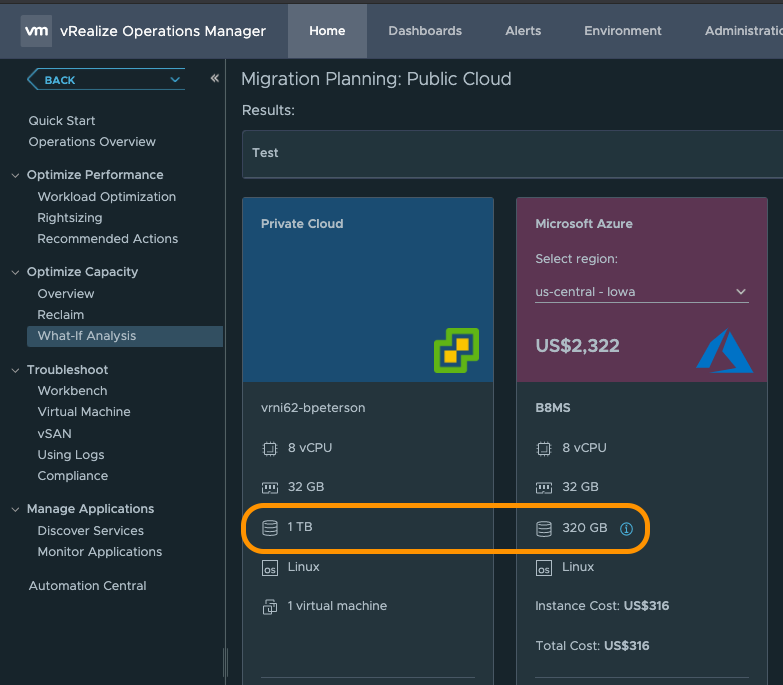
Task: Click memory icon in Private Cloud card
Action: click(x=270, y=488)
